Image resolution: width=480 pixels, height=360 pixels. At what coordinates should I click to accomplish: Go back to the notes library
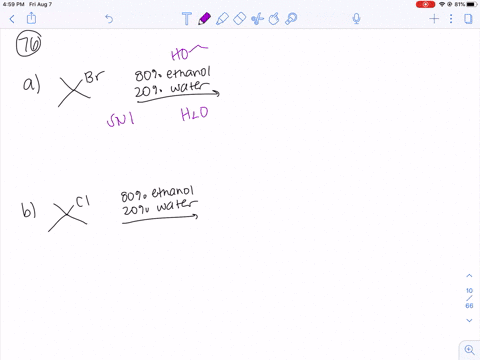click(12, 19)
